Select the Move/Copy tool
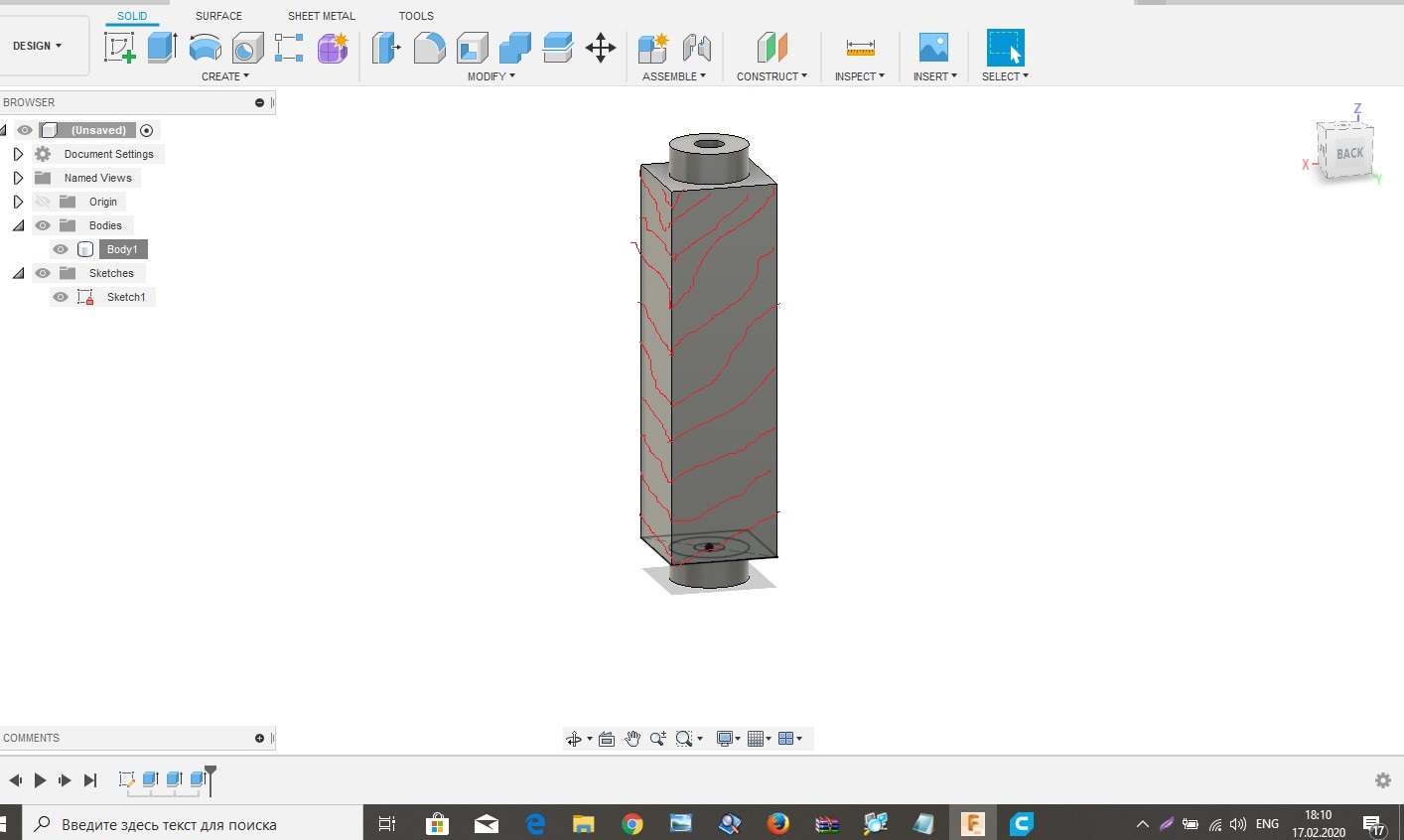Viewport: 1404px width, 840px height. point(600,47)
